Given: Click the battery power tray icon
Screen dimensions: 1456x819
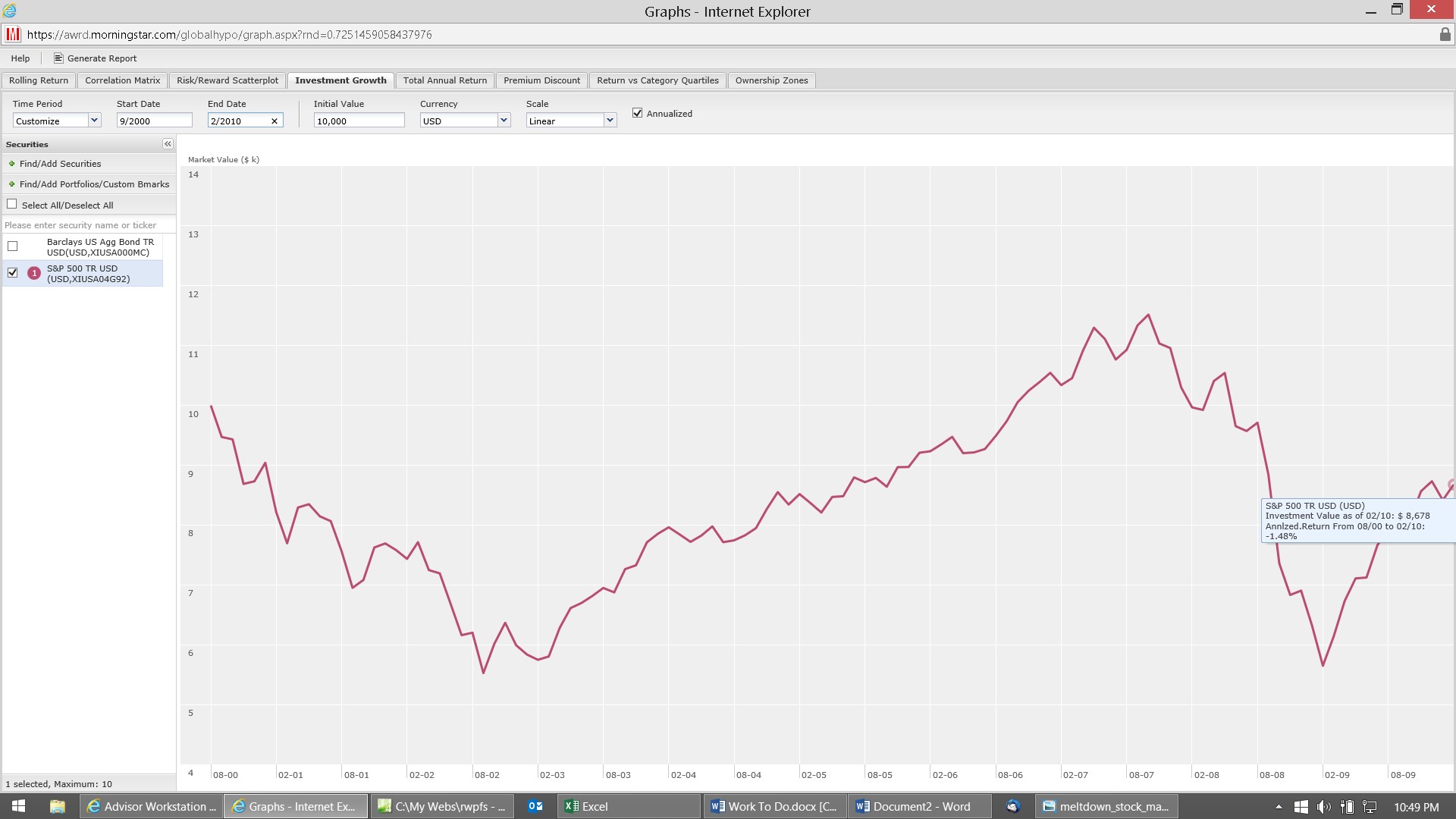Looking at the screenshot, I should [x=1347, y=807].
